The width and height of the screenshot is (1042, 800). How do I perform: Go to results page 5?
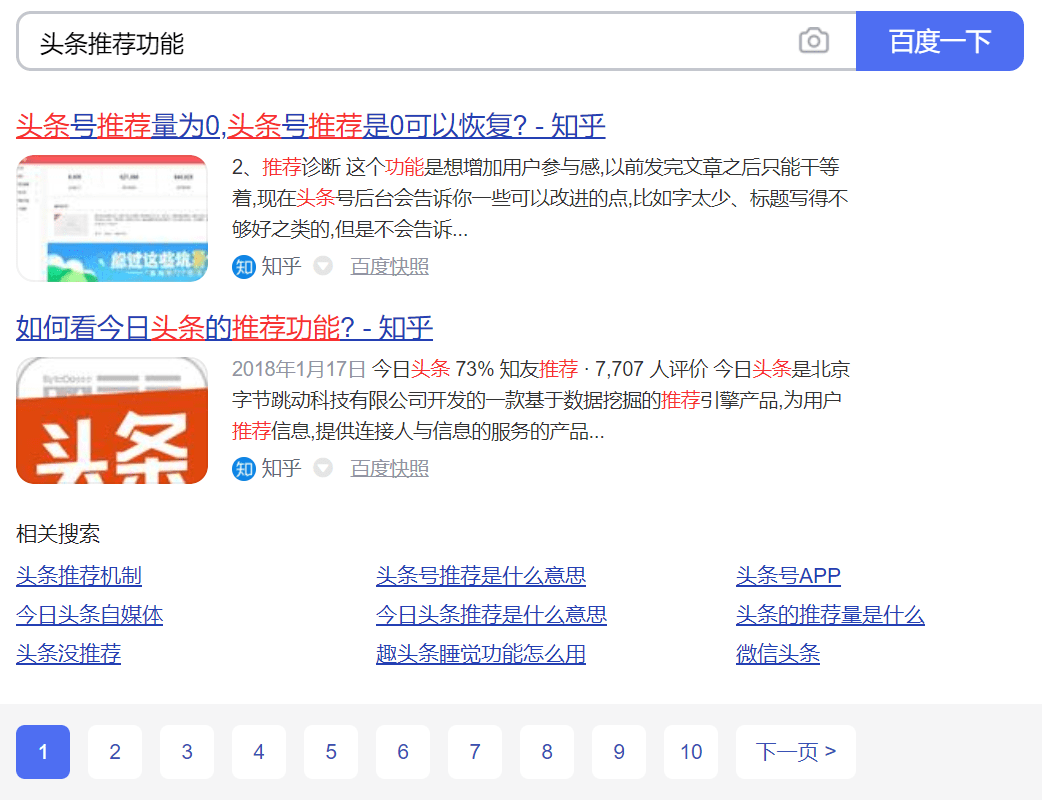331,751
